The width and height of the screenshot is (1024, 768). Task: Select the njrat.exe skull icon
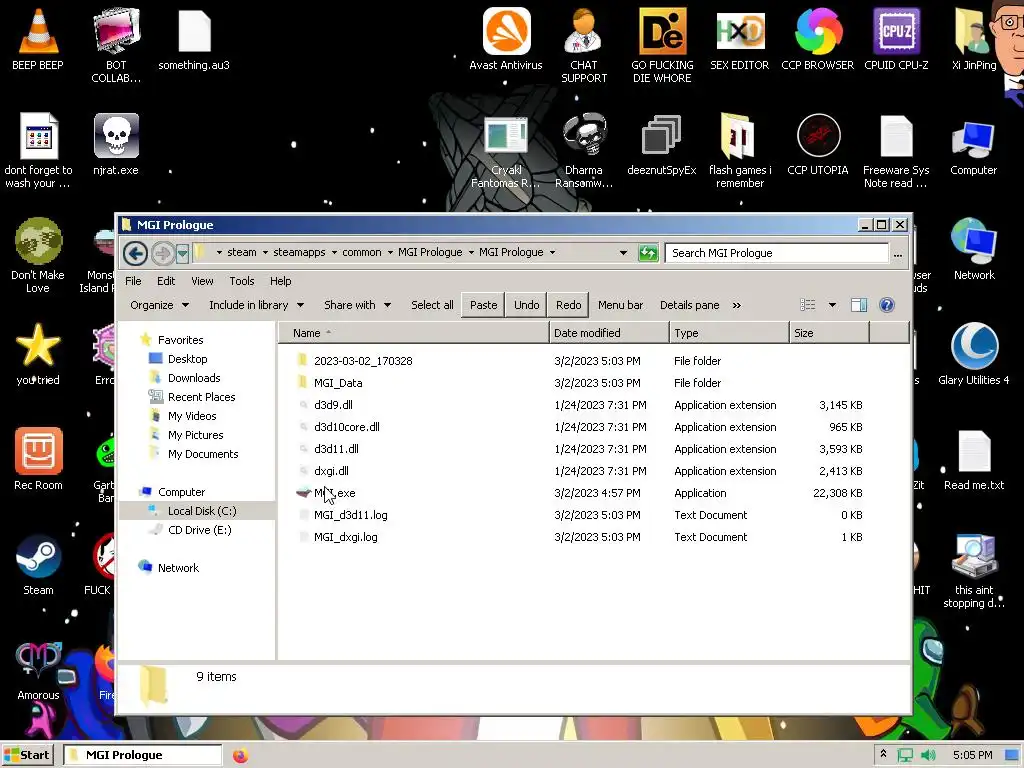coord(116,144)
